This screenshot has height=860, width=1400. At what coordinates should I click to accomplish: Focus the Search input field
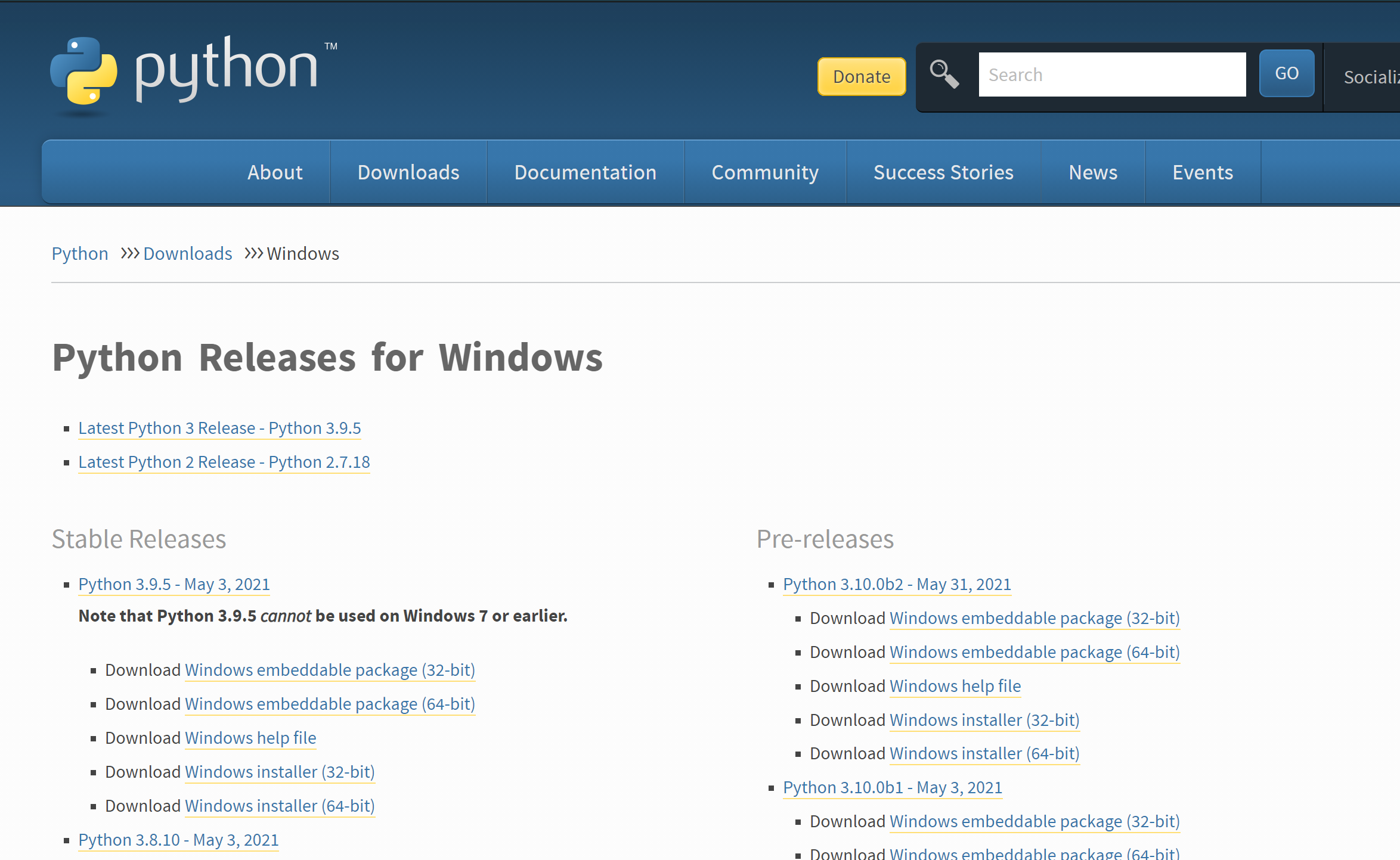coord(1111,74)
